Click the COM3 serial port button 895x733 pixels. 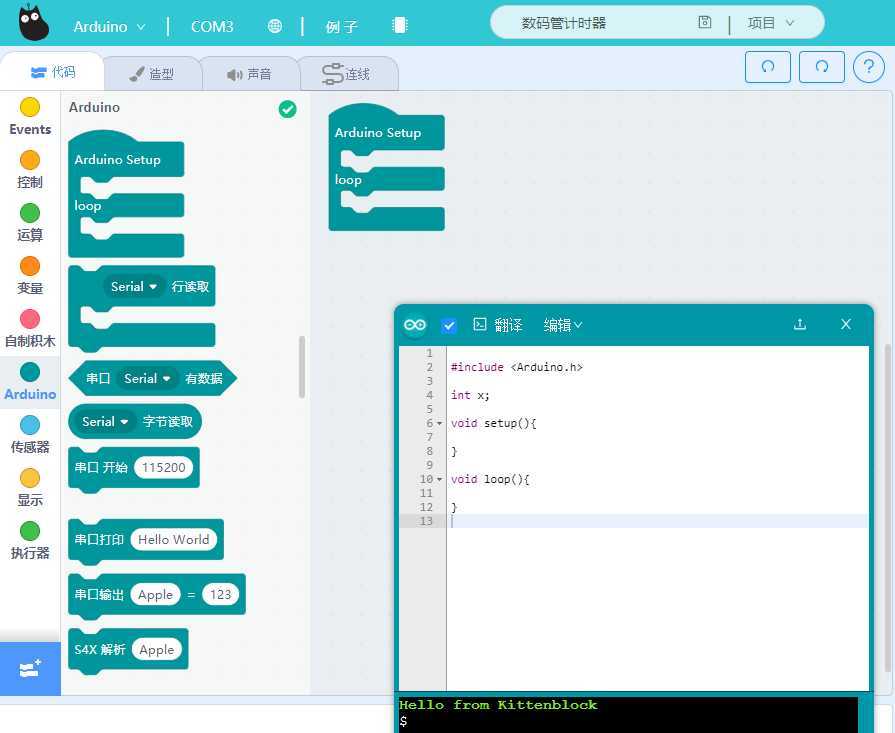pyautogui.click(x=212, y=26)
